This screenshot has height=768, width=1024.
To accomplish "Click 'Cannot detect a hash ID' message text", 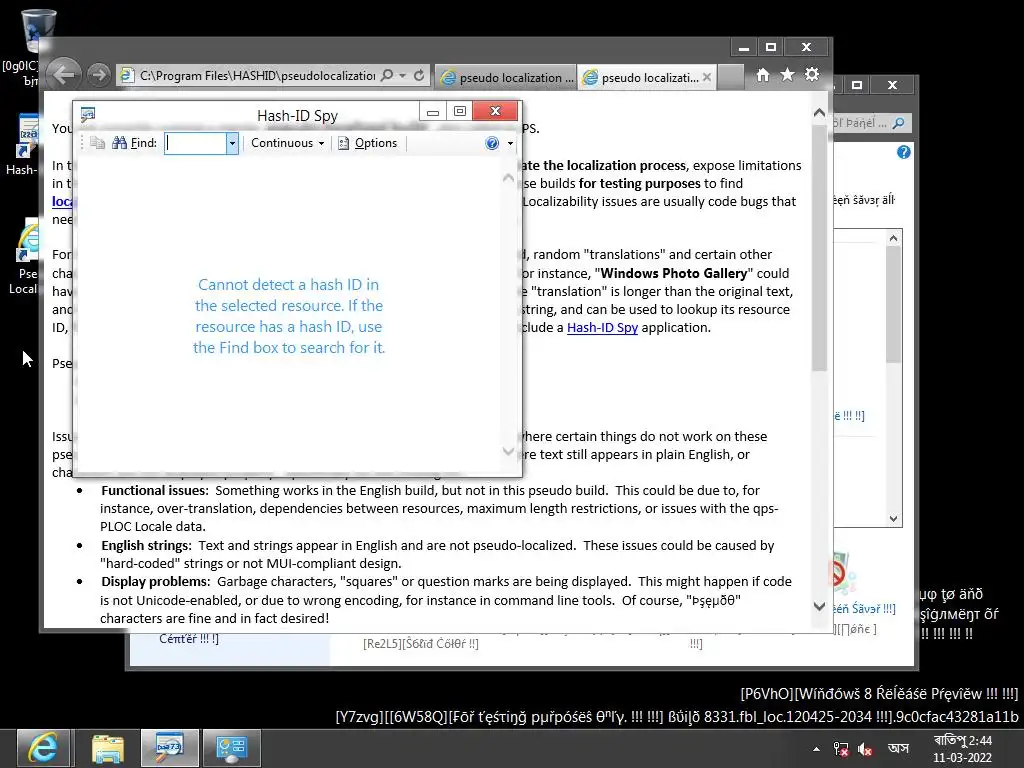I will click(289, 316).
